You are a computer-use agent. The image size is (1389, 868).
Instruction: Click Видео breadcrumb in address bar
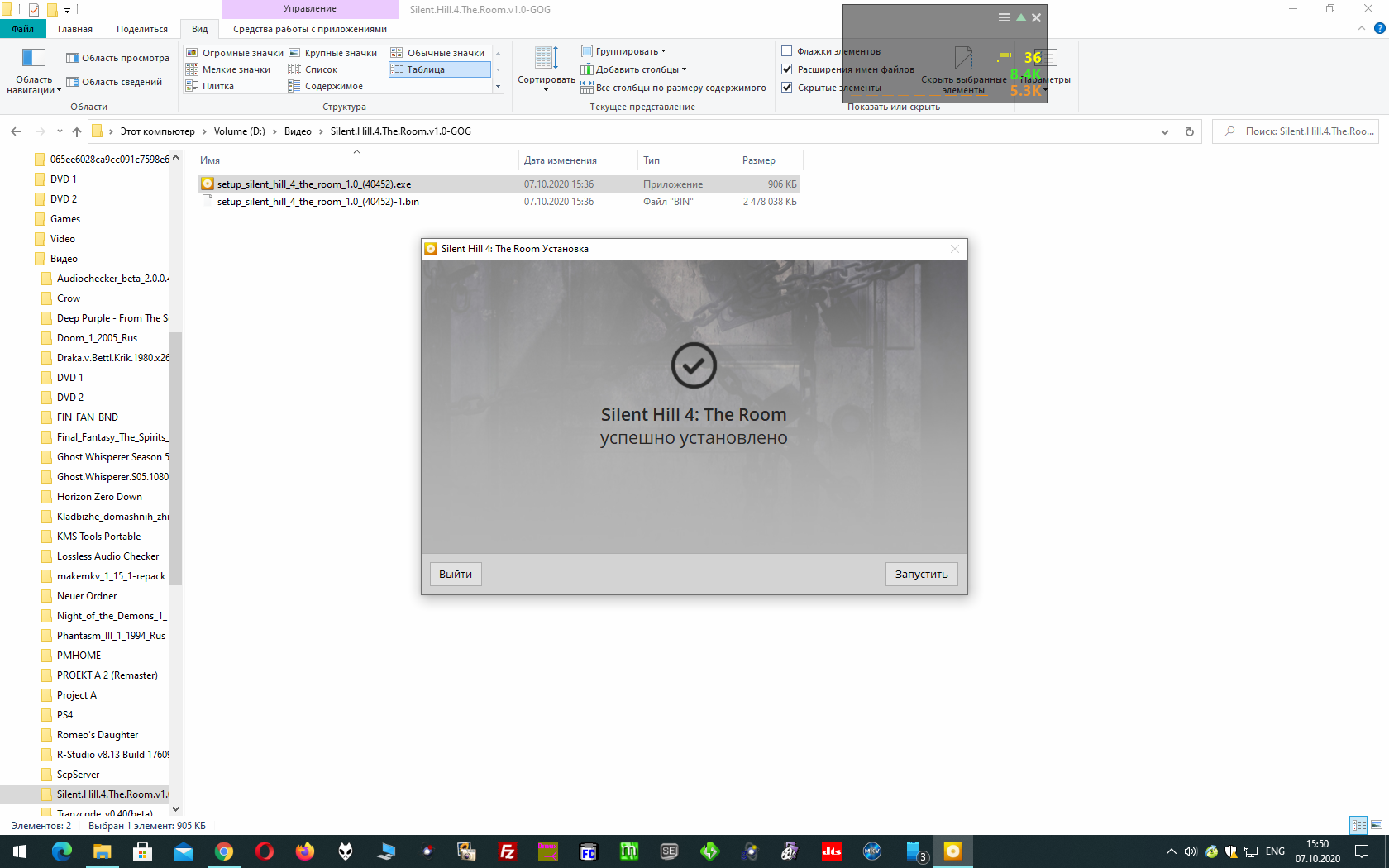point(298,131)
